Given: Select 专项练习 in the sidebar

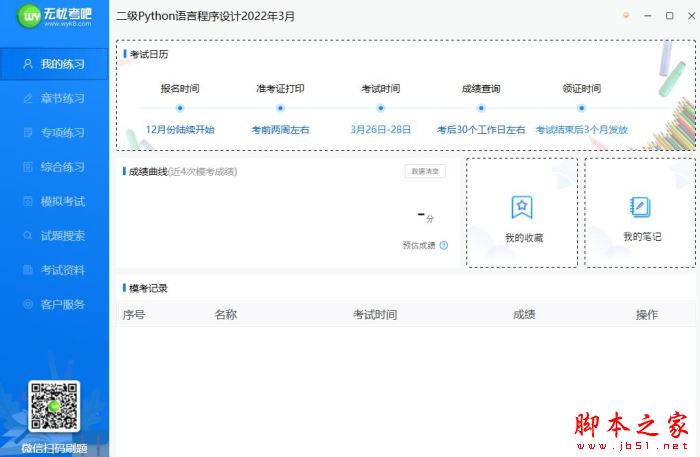Looking at the screenshot, I should point(54,133).
